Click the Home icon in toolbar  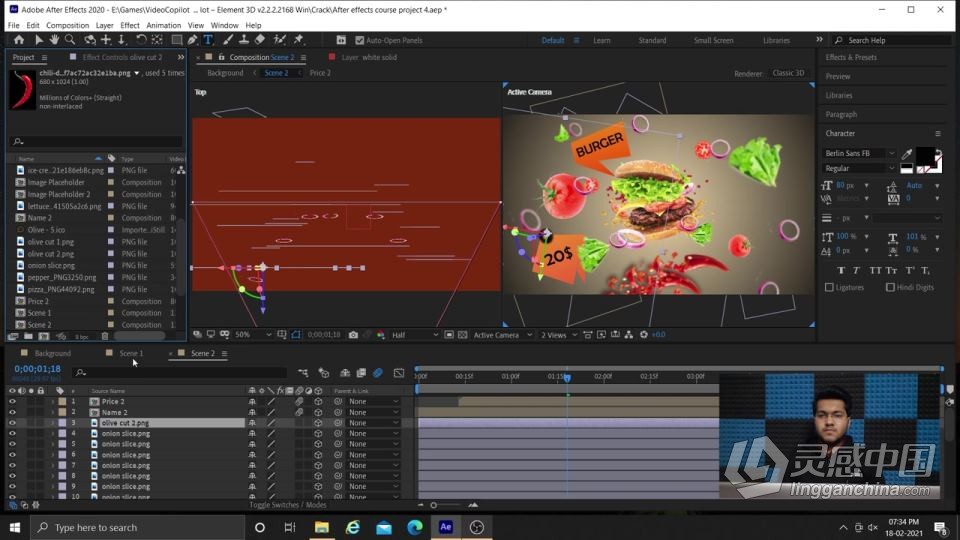coord(19,40)
